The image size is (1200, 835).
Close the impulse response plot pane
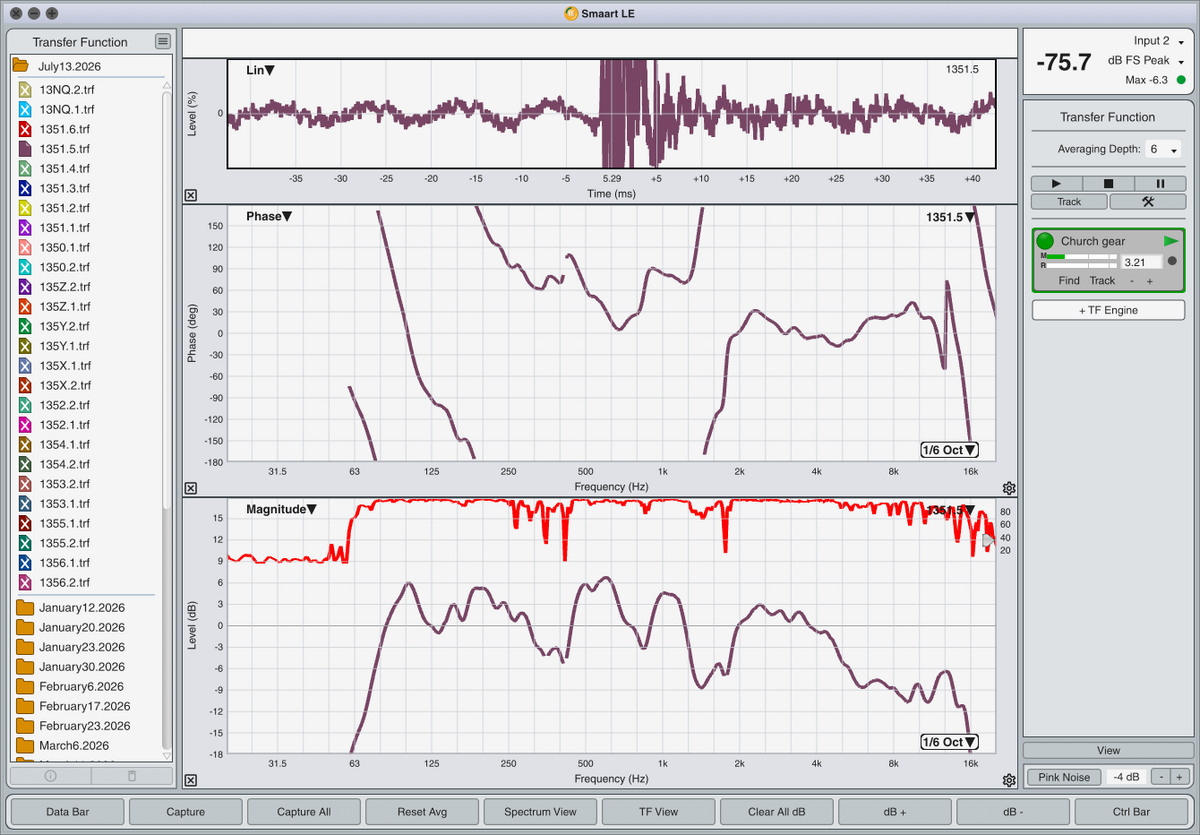pyautogui.click(x=191, y=196)
